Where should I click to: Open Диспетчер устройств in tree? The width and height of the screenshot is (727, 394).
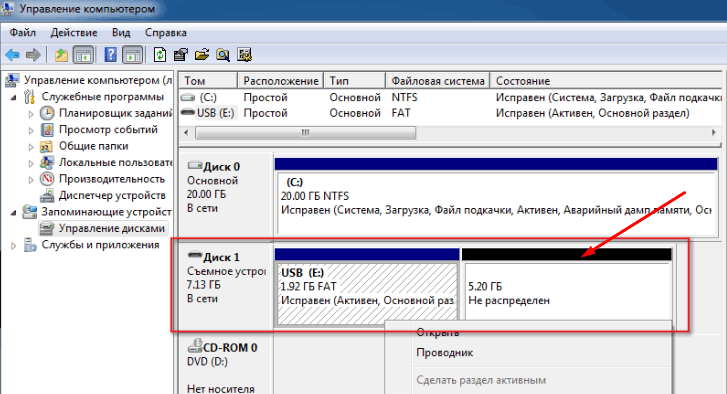tap(112, 196)
